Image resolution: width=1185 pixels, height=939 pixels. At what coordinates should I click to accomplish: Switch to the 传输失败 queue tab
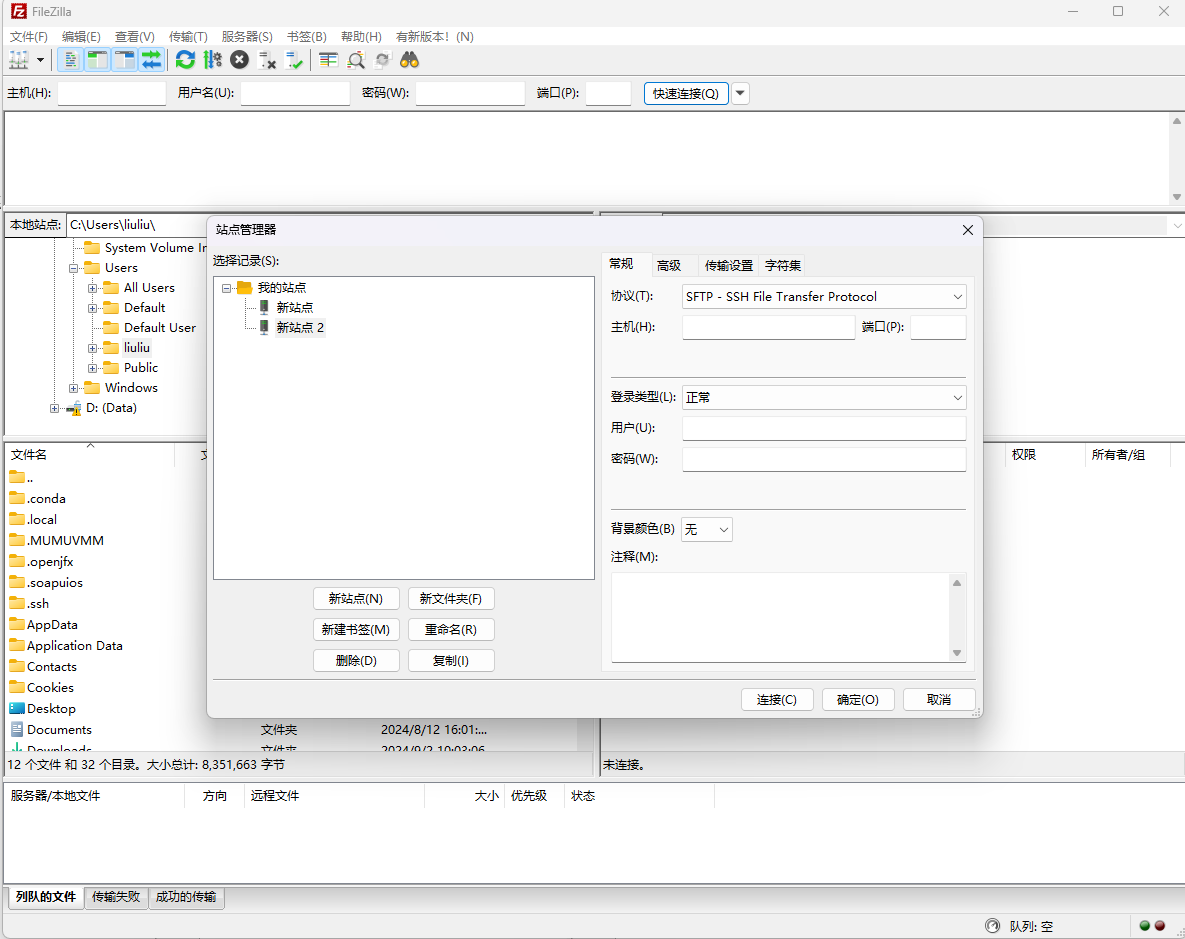pyautogui.click(x=116, y=897)
